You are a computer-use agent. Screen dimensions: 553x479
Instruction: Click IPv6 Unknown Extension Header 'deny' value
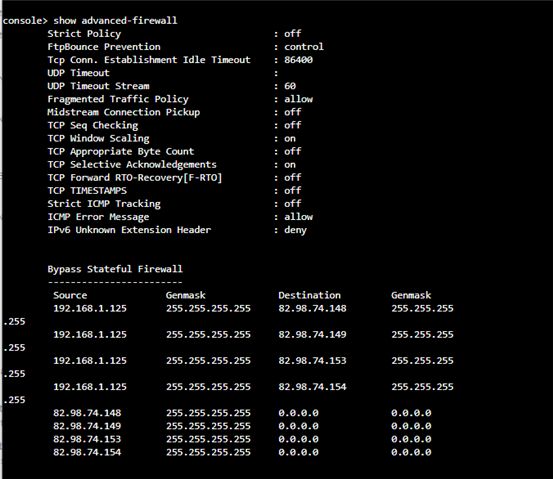pos(296,230)
